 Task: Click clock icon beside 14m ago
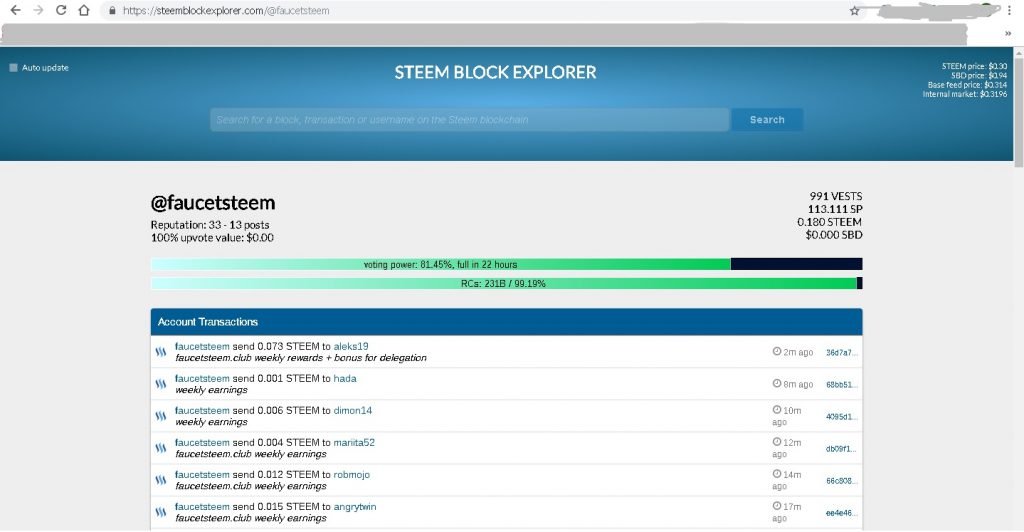(x=776, y=474)
